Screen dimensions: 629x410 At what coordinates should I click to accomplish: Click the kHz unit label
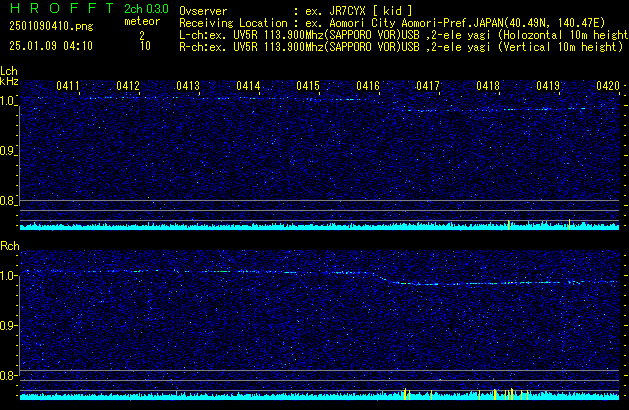[9, 81]
